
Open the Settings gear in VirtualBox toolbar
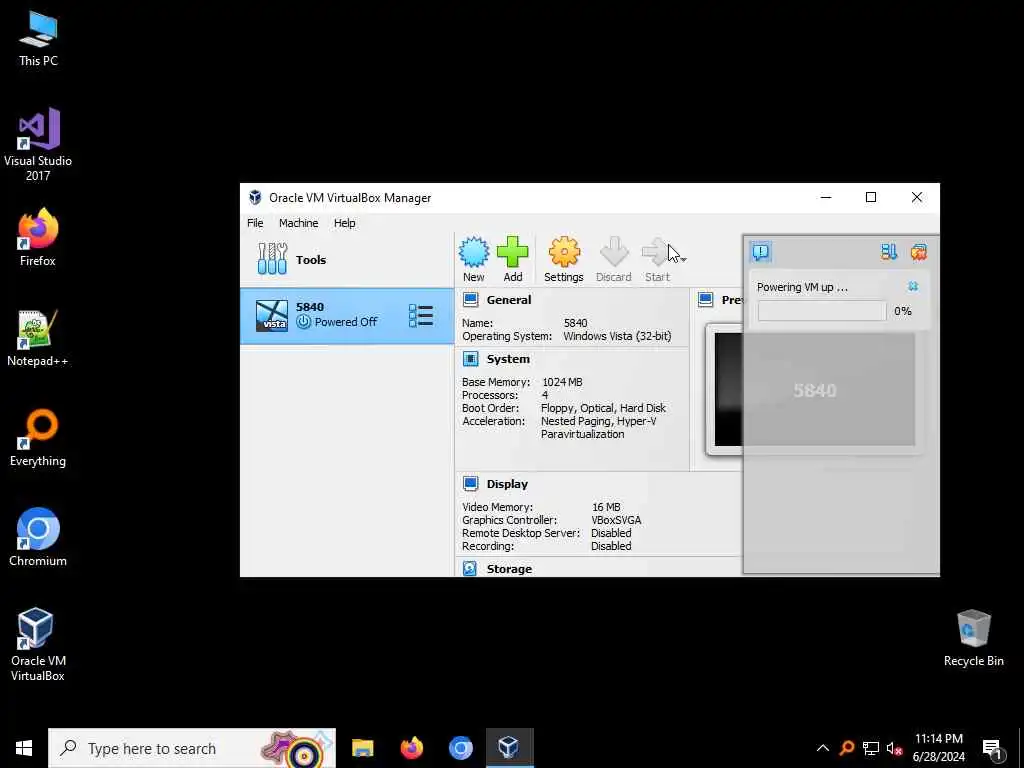click(564, 252)
